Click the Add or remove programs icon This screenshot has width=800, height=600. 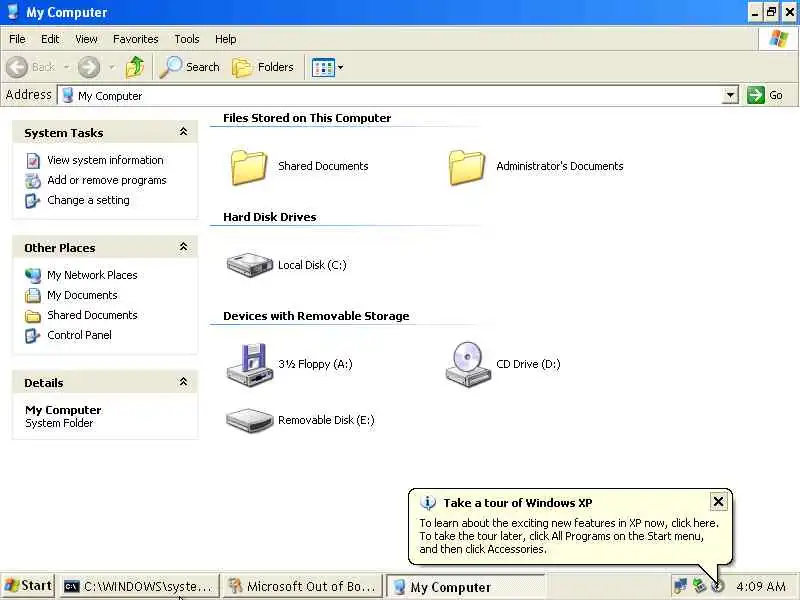click(x=33, y=181)
